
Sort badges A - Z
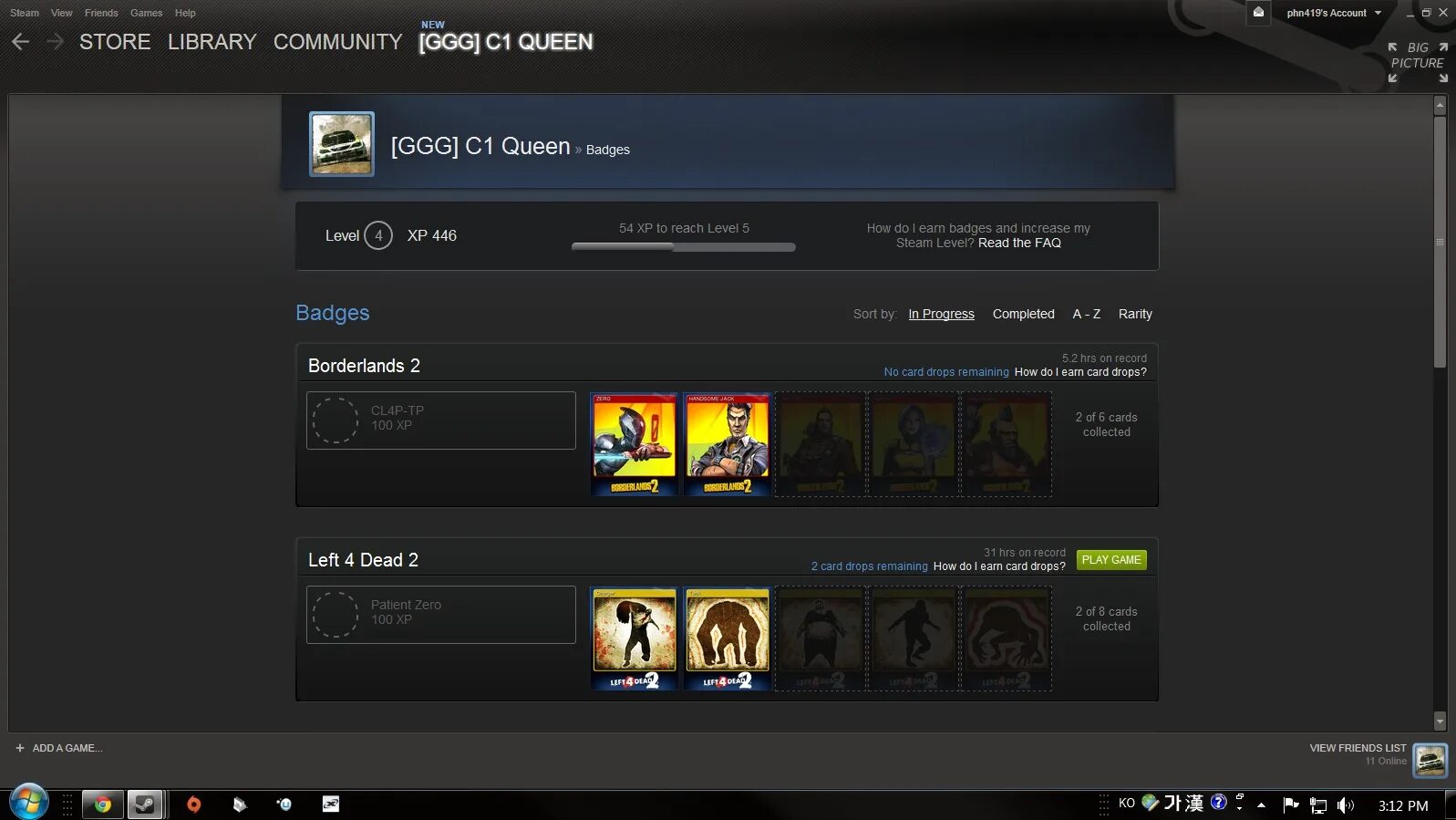click(1087, 314)
